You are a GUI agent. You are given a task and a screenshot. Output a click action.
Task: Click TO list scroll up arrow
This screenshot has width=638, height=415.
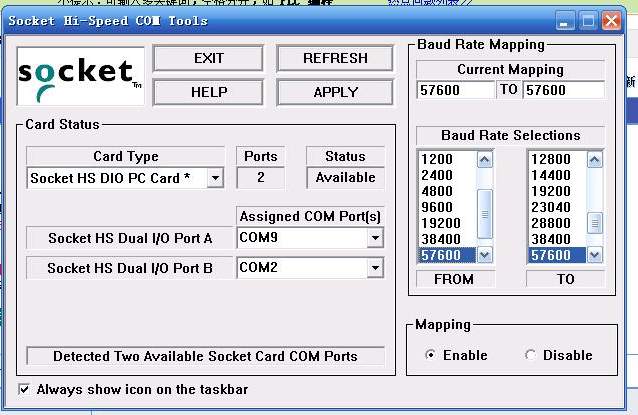tap(594, 159)
